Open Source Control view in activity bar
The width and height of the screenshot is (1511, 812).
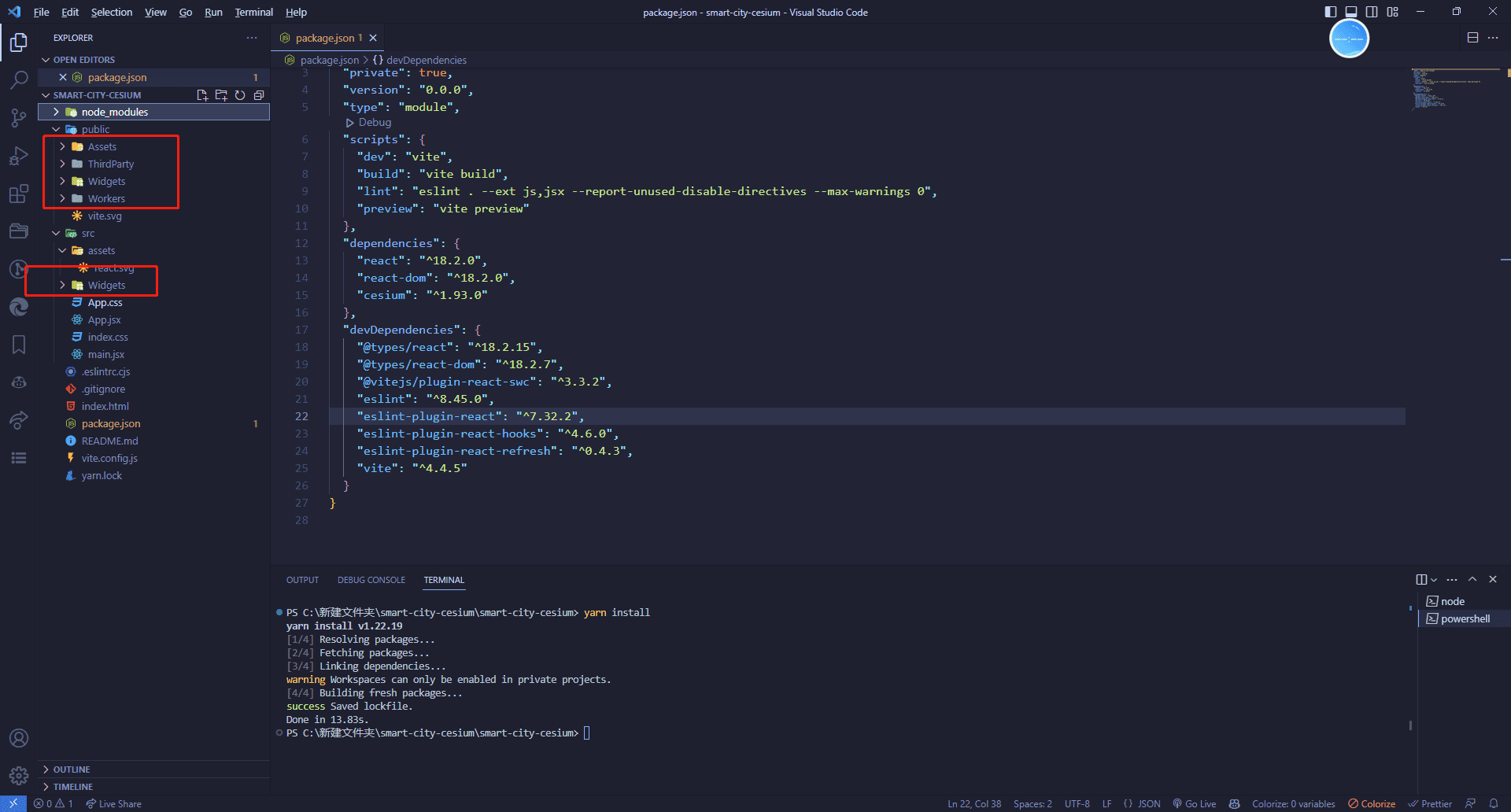19,117
